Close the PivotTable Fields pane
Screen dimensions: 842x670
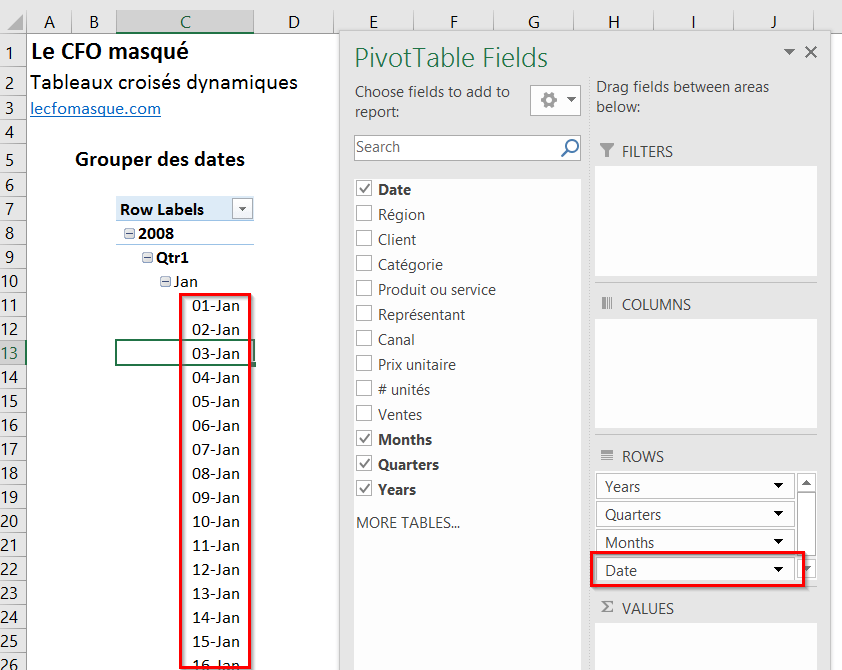click(811, 52)
